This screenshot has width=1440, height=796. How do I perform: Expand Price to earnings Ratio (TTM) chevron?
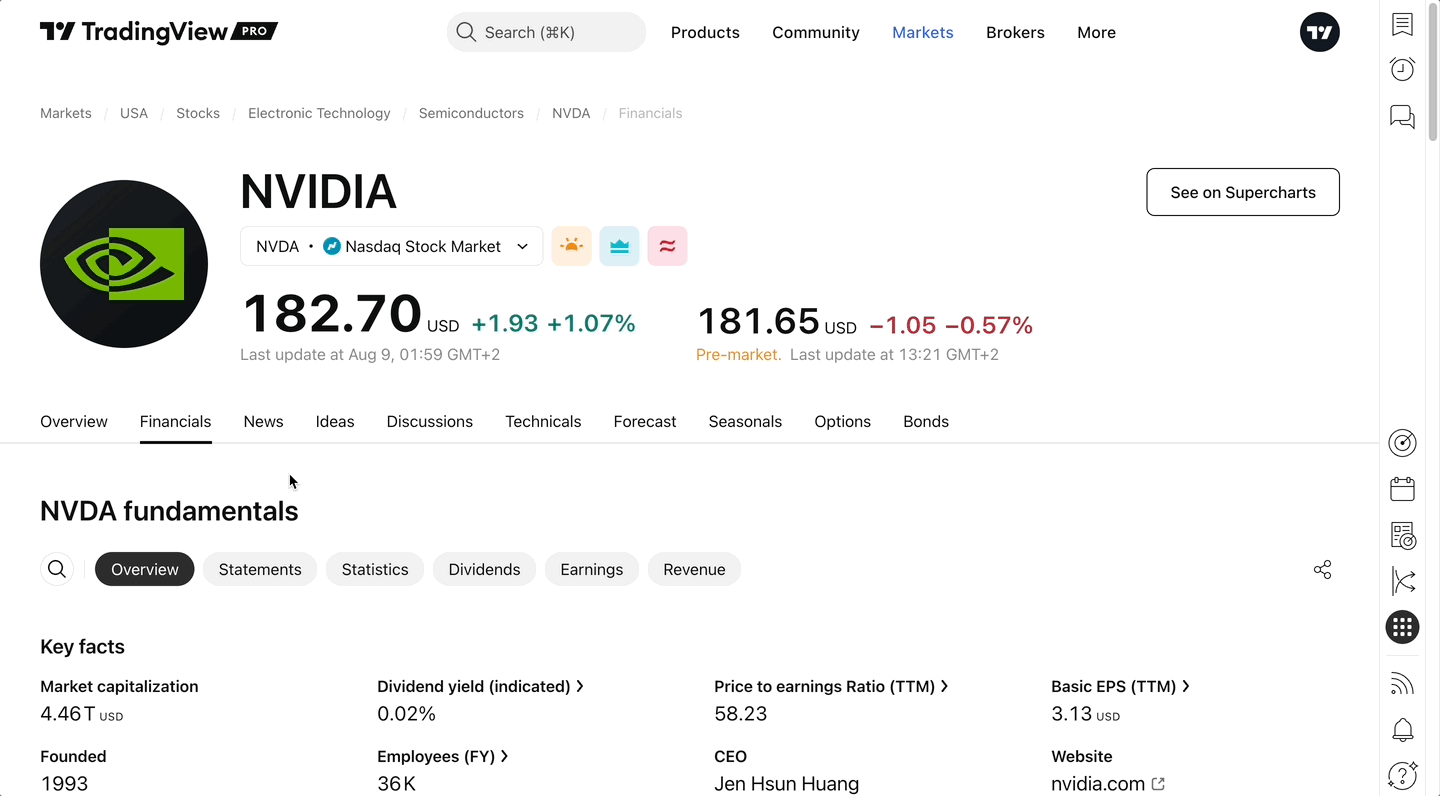pos(944,686)
